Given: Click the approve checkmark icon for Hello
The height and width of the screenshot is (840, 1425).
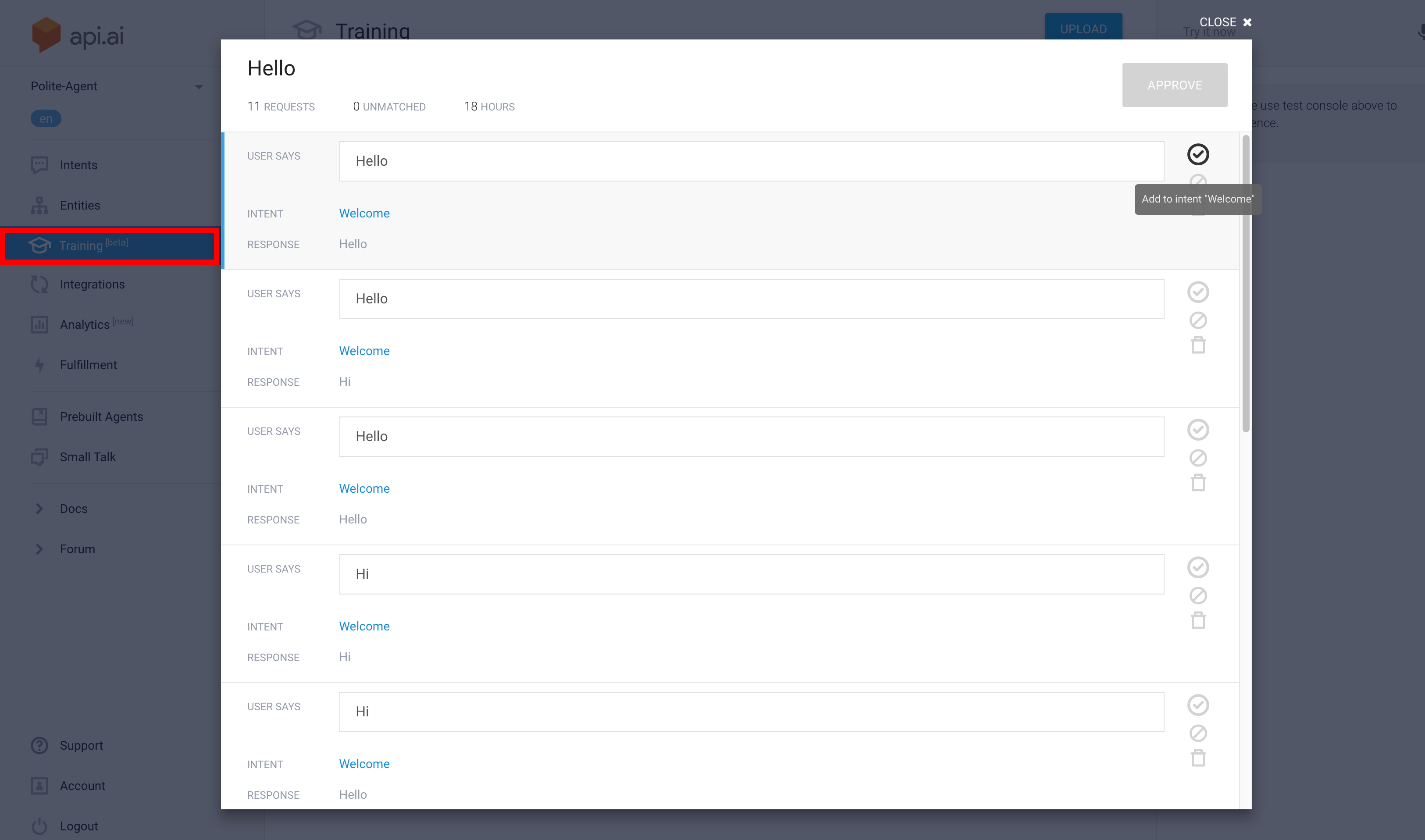Looking at the screenshot, I should tap(1198, 155).
